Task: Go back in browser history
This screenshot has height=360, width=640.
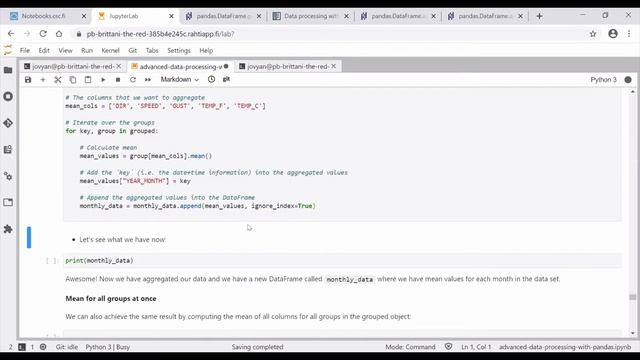Action: pyautogui.click(x=11, y=34)
